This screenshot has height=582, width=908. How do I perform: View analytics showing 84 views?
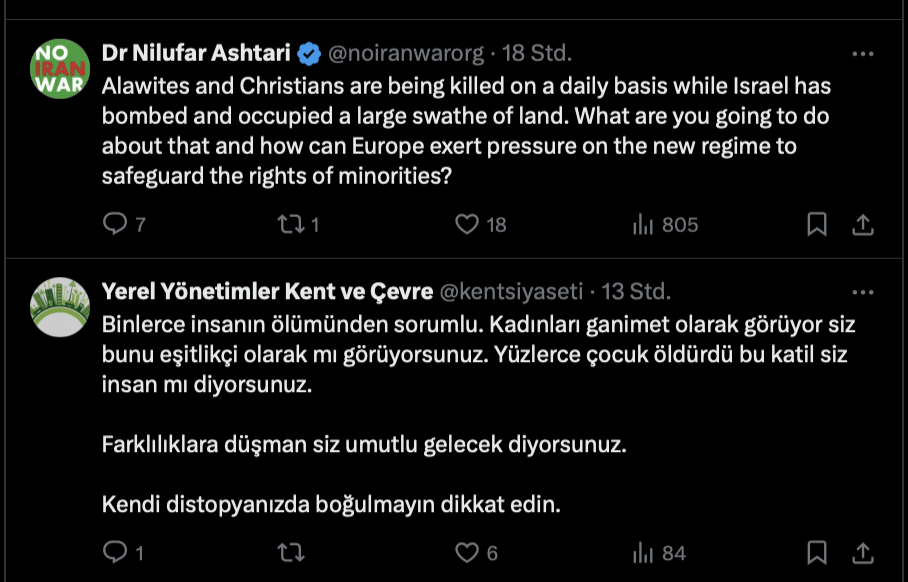click(643, 552)
